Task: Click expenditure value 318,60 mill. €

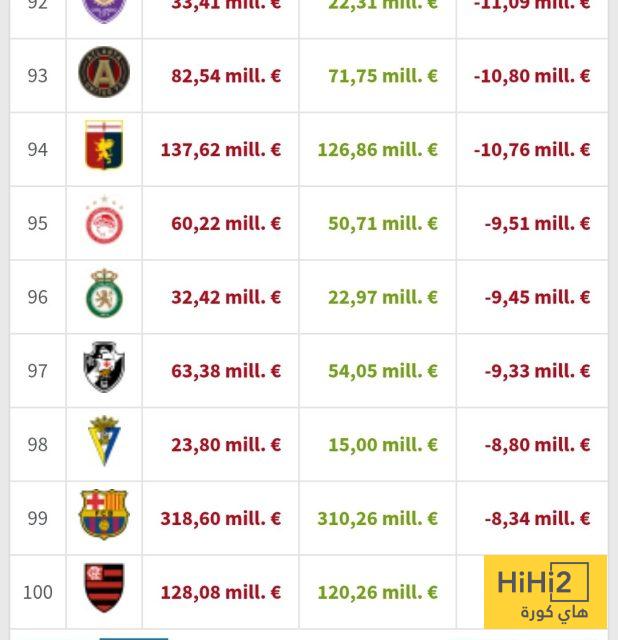Action: click(220, 519)
